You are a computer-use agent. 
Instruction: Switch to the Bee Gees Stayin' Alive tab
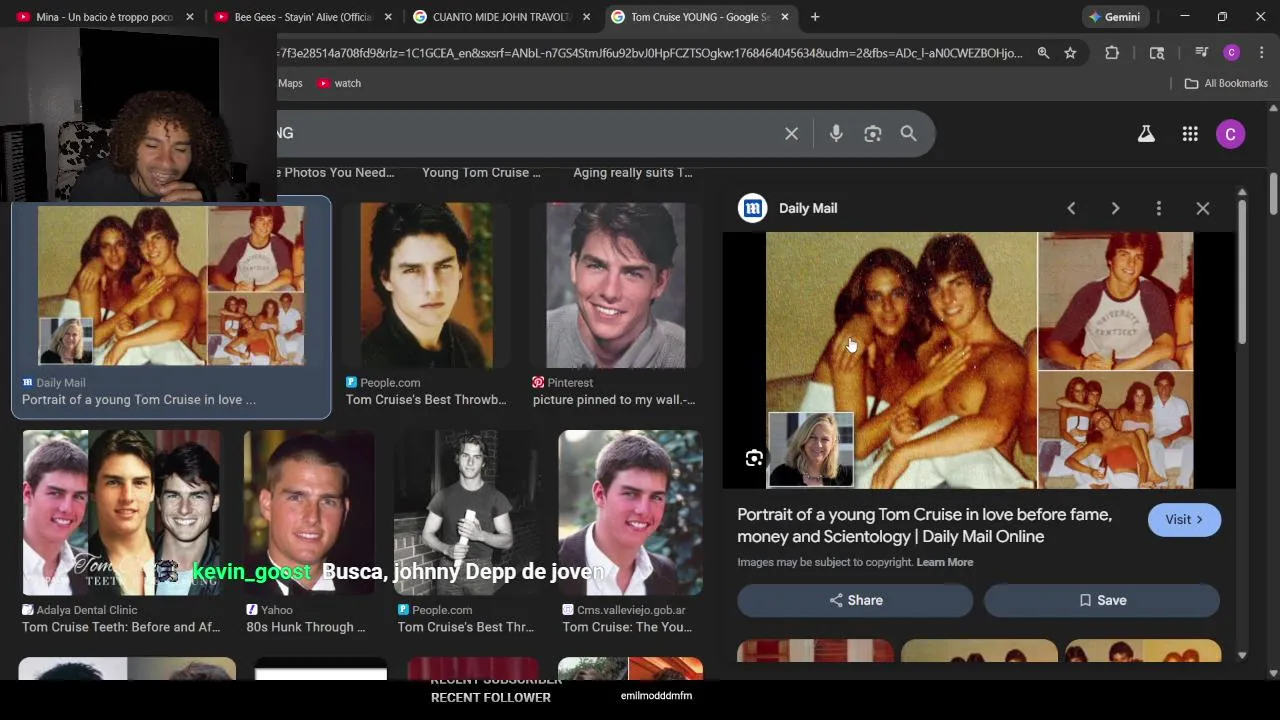coord(302,17)
